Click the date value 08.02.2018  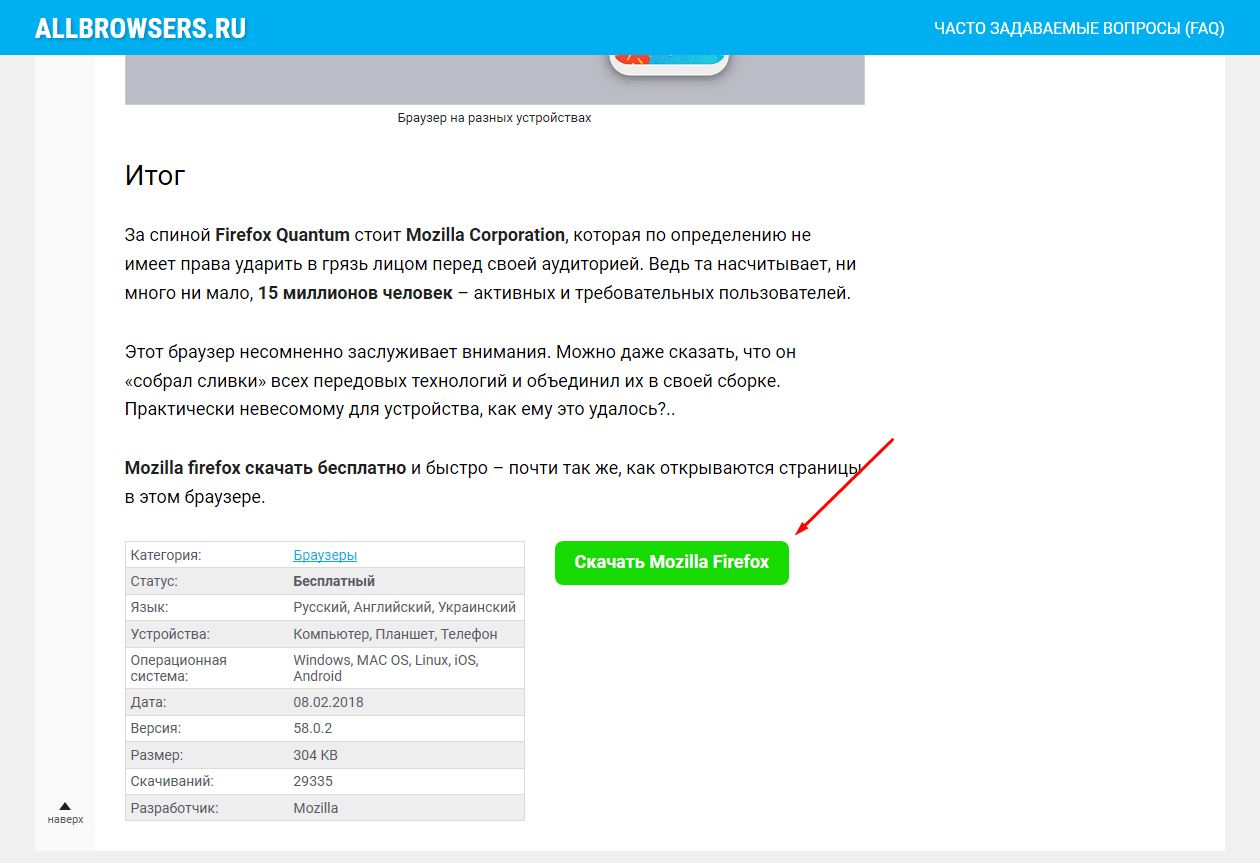pos(328,702)
